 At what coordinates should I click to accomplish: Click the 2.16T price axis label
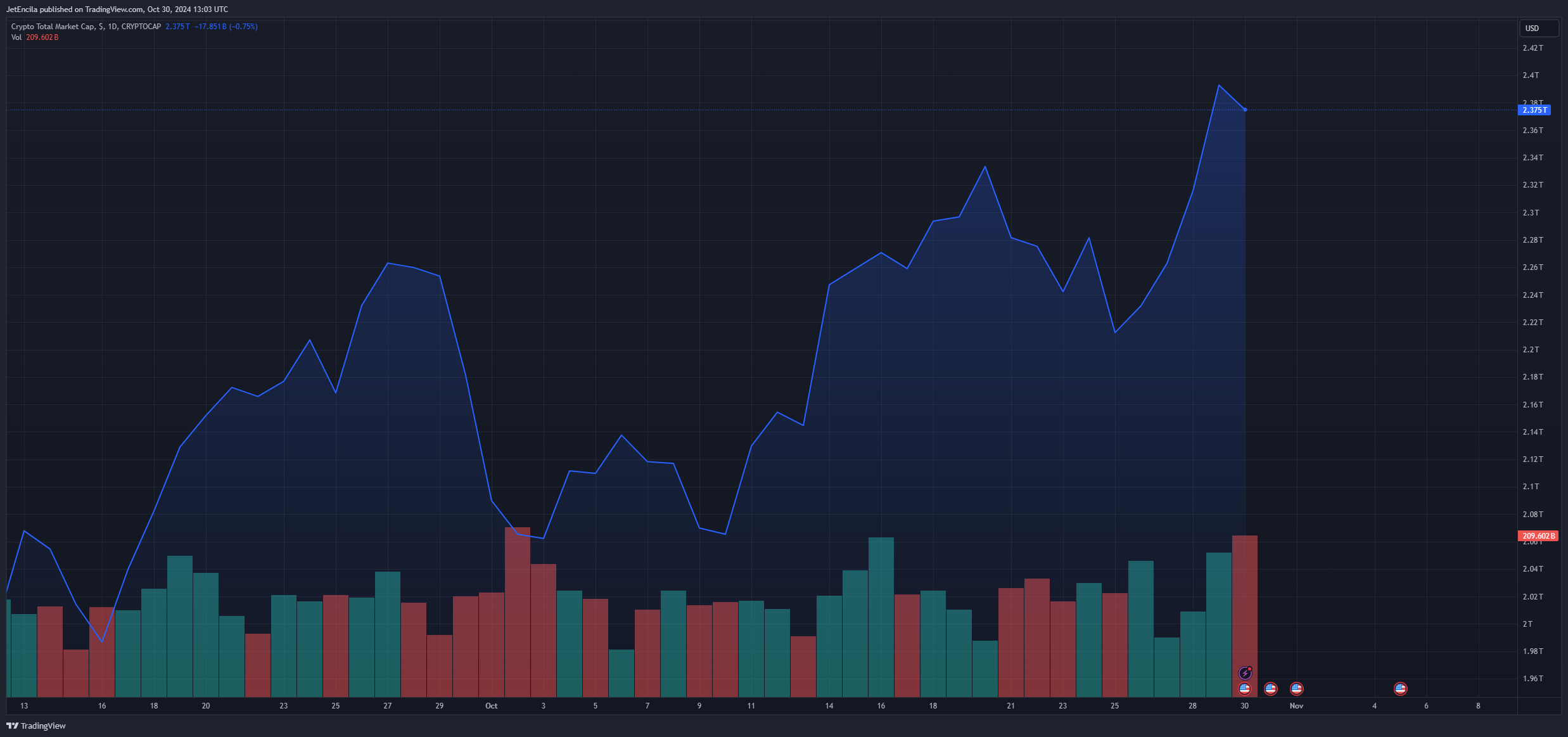click(1533, 405)
